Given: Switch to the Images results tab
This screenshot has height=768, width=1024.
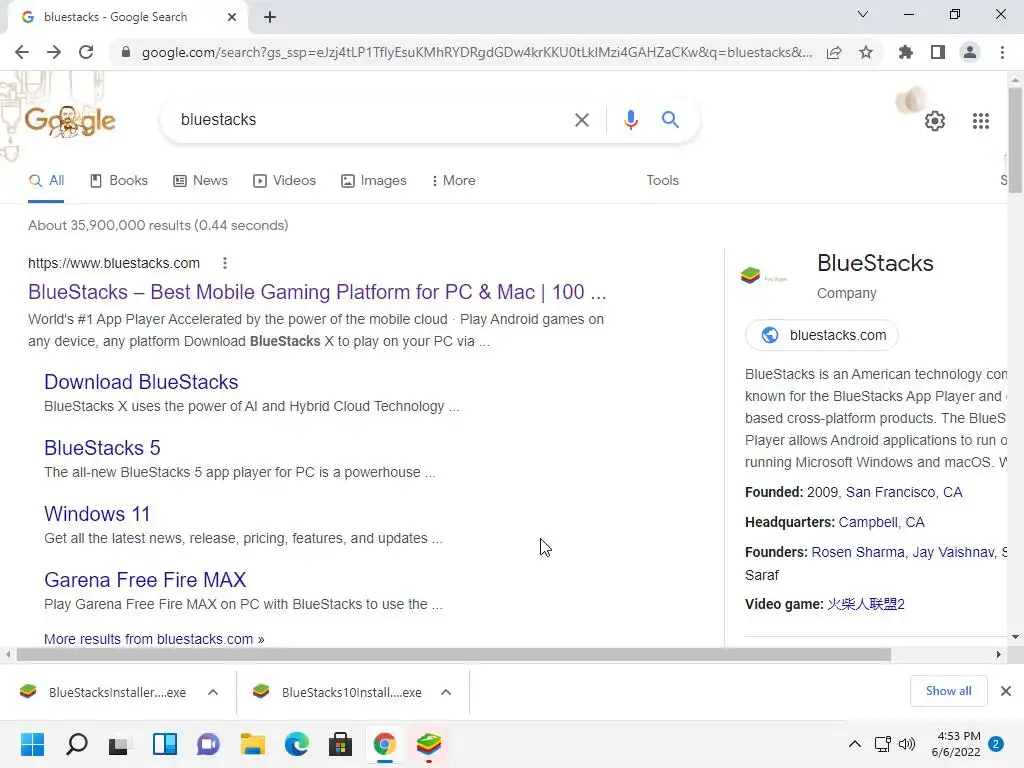Looking at the screenshot, I should [x=374, y=181].
